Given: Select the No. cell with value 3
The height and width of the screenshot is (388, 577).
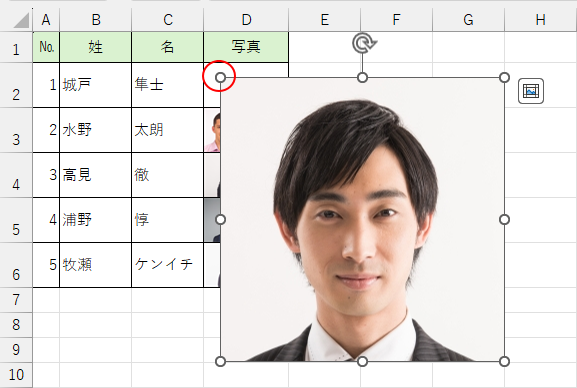Looking at the screenshot, I should [46, 175].
